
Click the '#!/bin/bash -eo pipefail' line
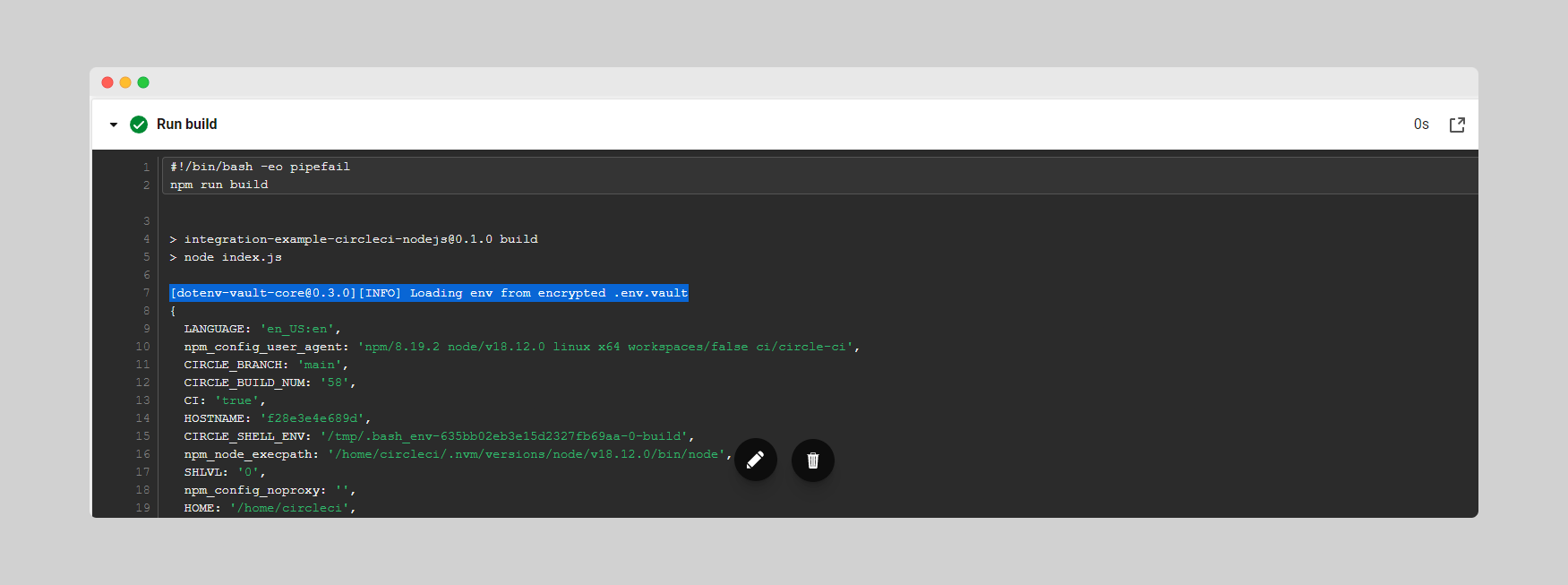pyautogui.click(x=260, y=167)
